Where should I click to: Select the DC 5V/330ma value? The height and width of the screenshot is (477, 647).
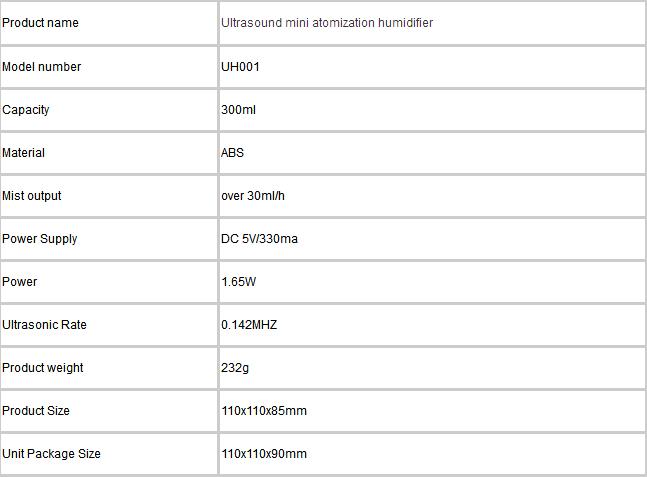[x=259, y=239]
